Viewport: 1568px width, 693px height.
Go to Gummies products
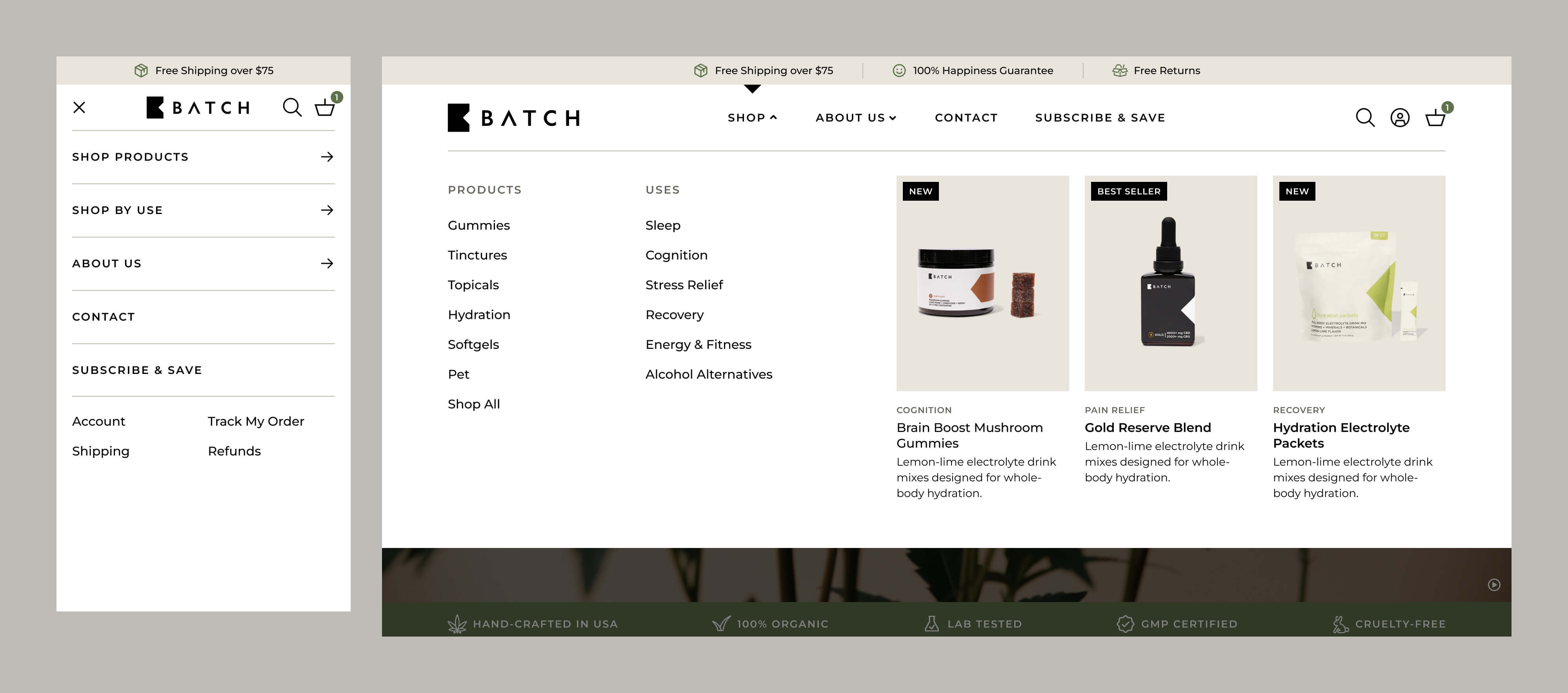(x=478, y=225)
